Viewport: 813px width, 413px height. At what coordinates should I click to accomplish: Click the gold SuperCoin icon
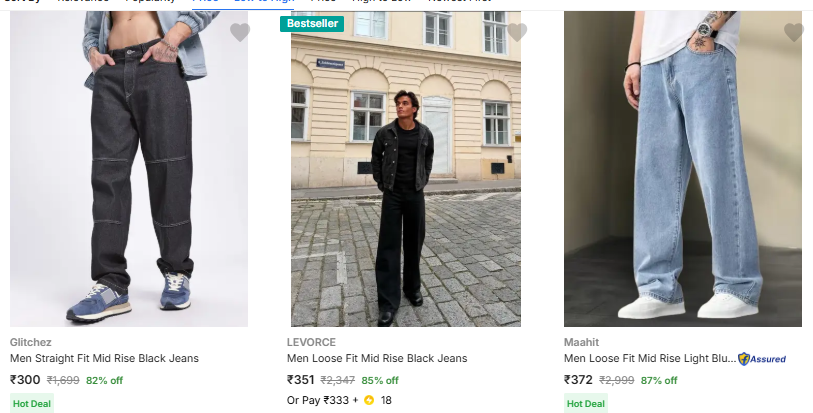pos(369,401)
